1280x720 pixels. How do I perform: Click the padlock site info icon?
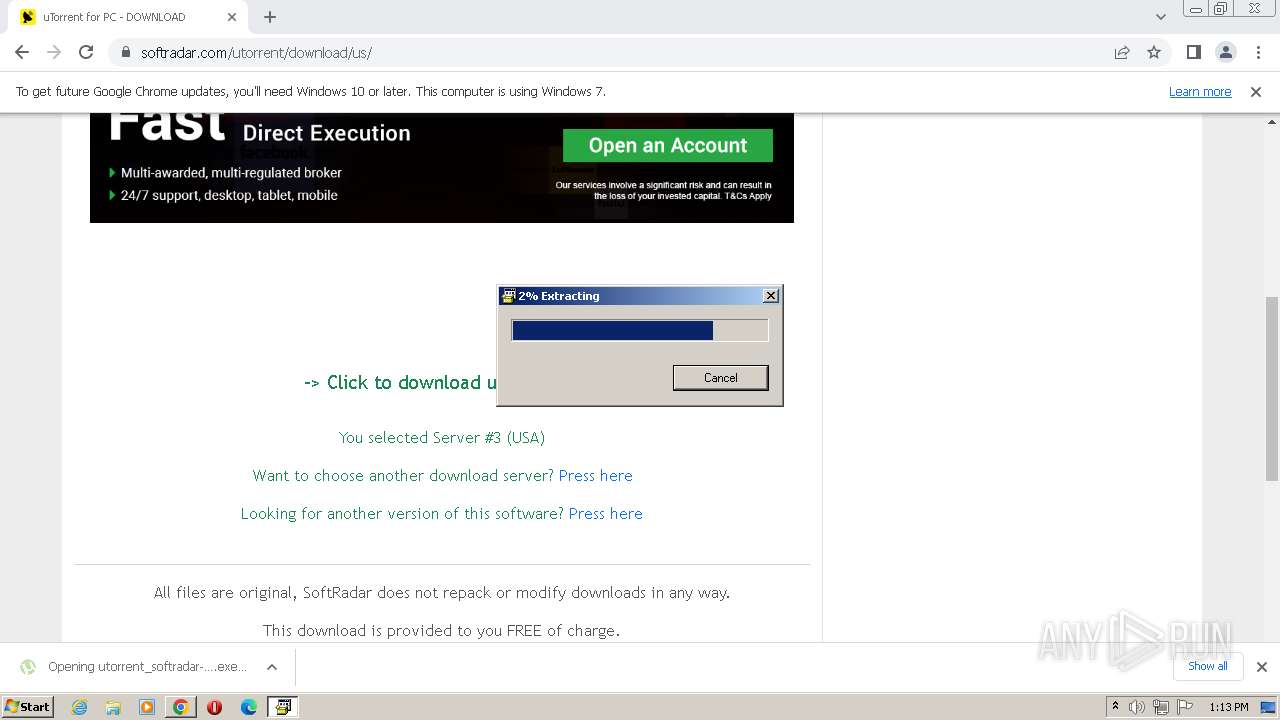[x=126, y=53]
